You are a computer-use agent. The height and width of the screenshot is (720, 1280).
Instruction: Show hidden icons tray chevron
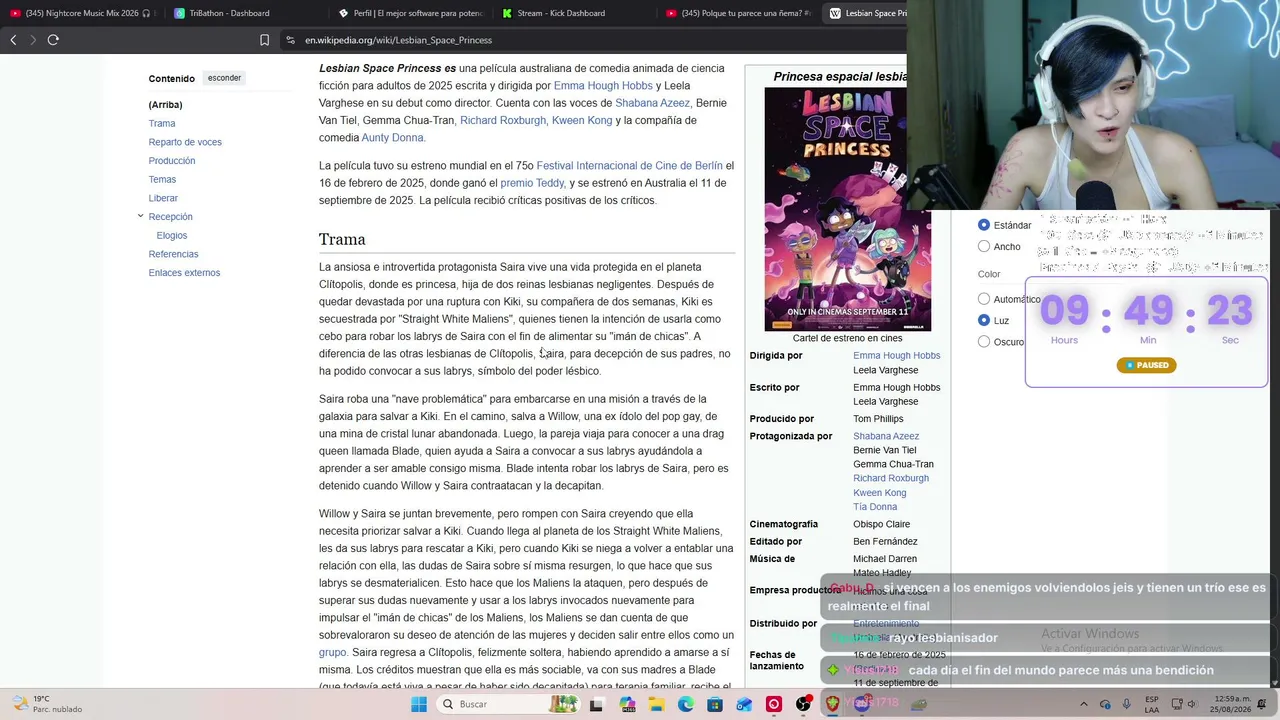1083,704
